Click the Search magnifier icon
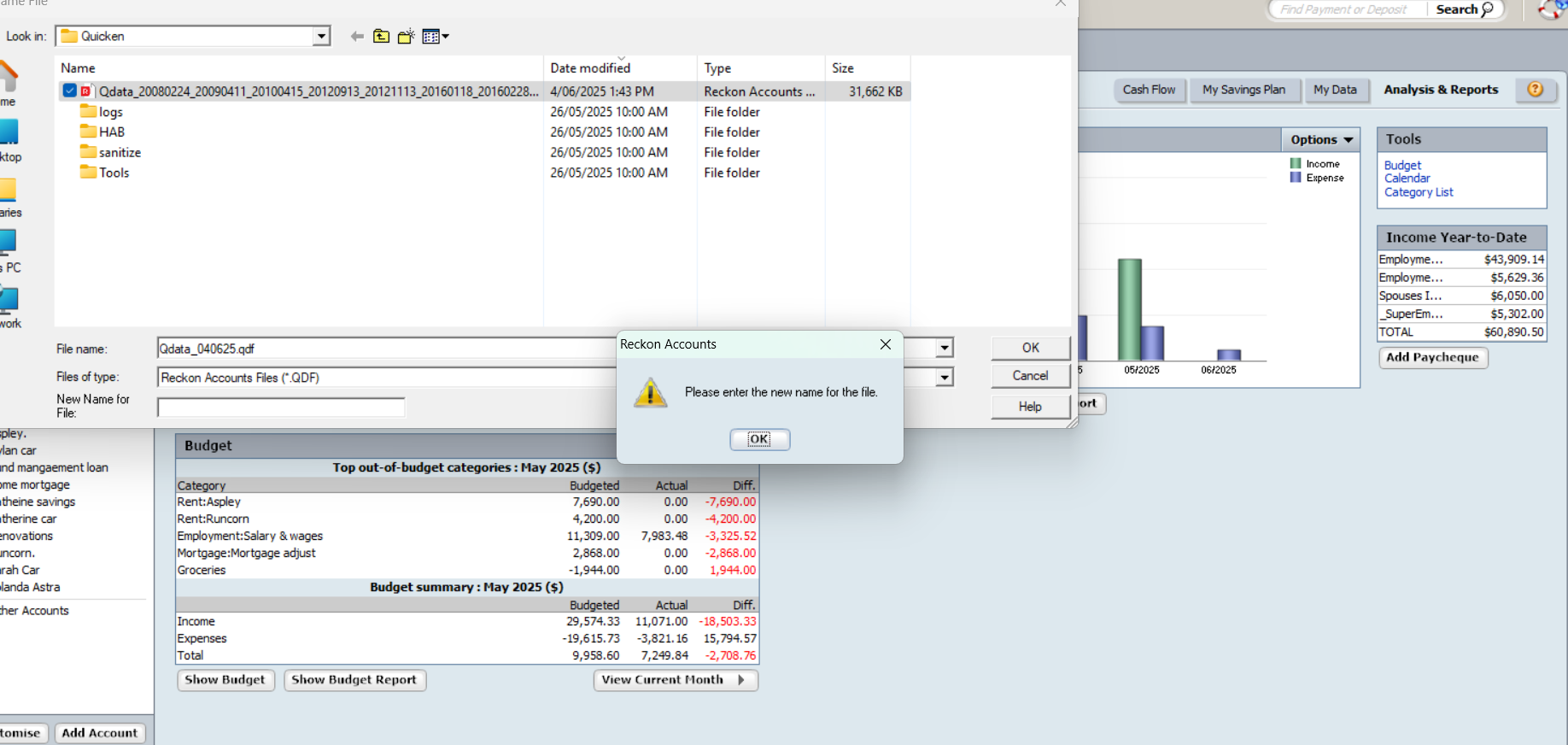Image resolution: width=1568 pixels, height=745 pixels. point(1487,9)
